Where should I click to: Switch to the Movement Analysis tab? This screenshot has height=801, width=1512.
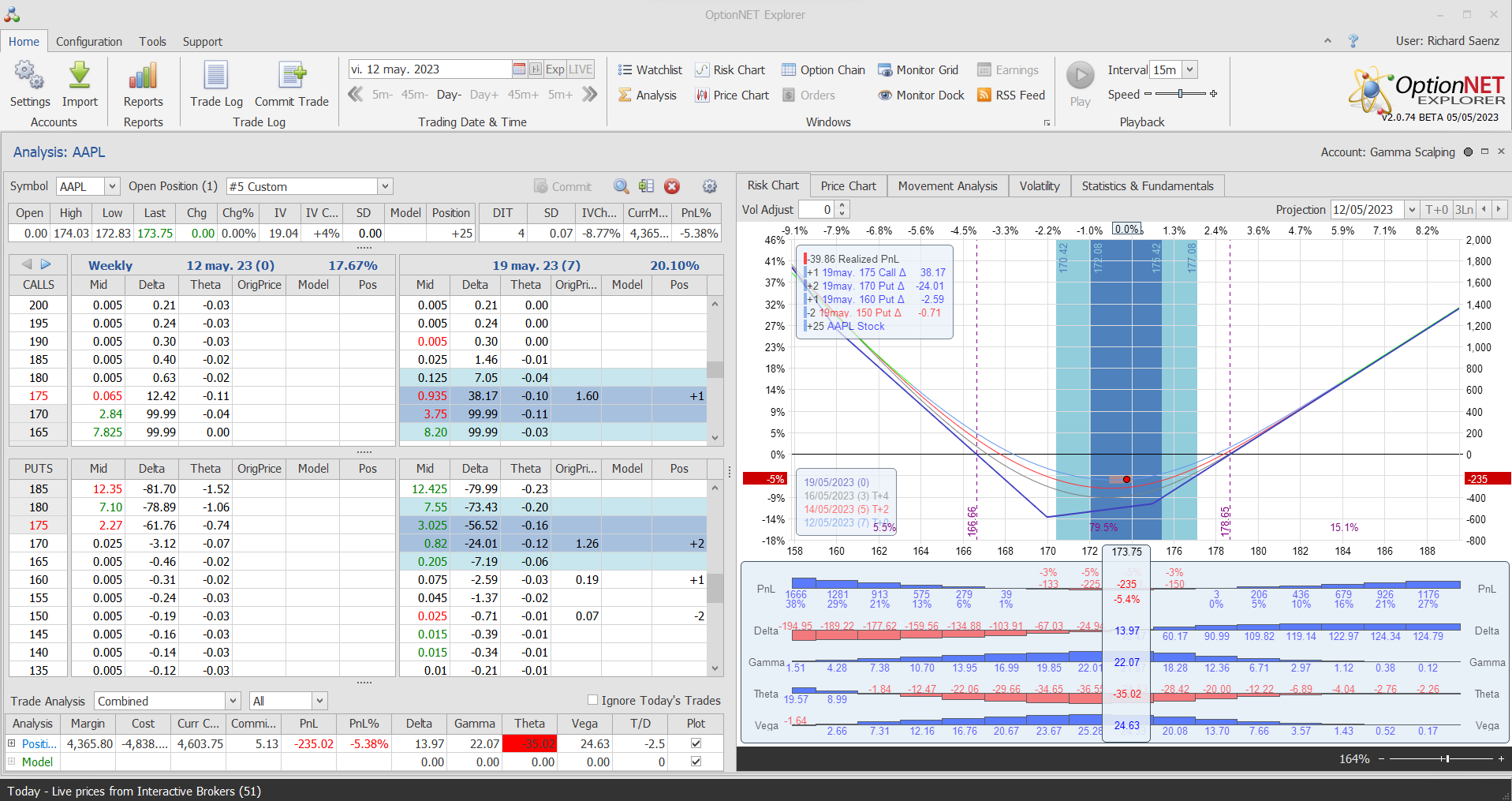[947, 185]
